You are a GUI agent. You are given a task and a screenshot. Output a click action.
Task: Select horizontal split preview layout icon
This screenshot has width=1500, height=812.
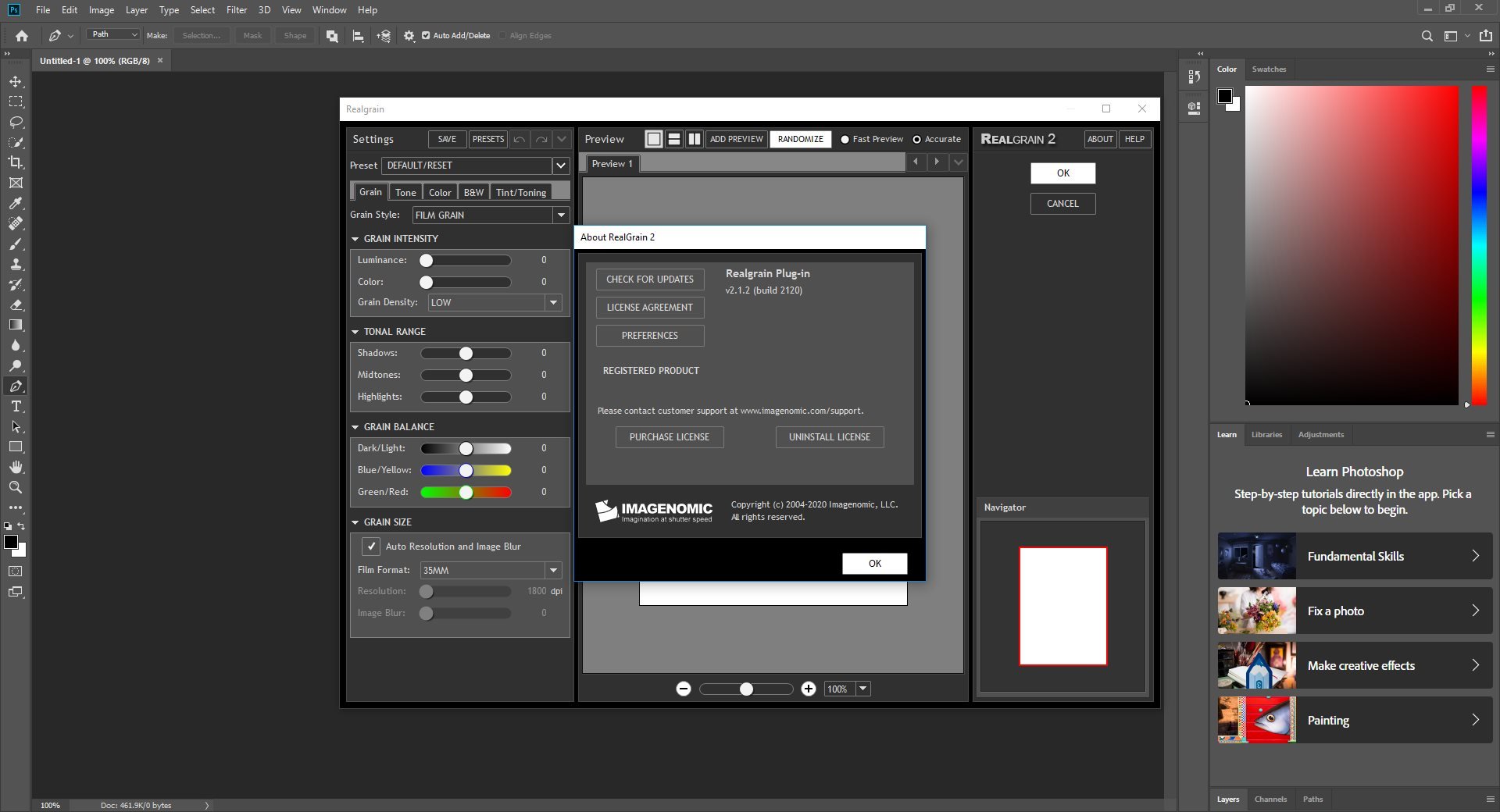pos(674,139)
